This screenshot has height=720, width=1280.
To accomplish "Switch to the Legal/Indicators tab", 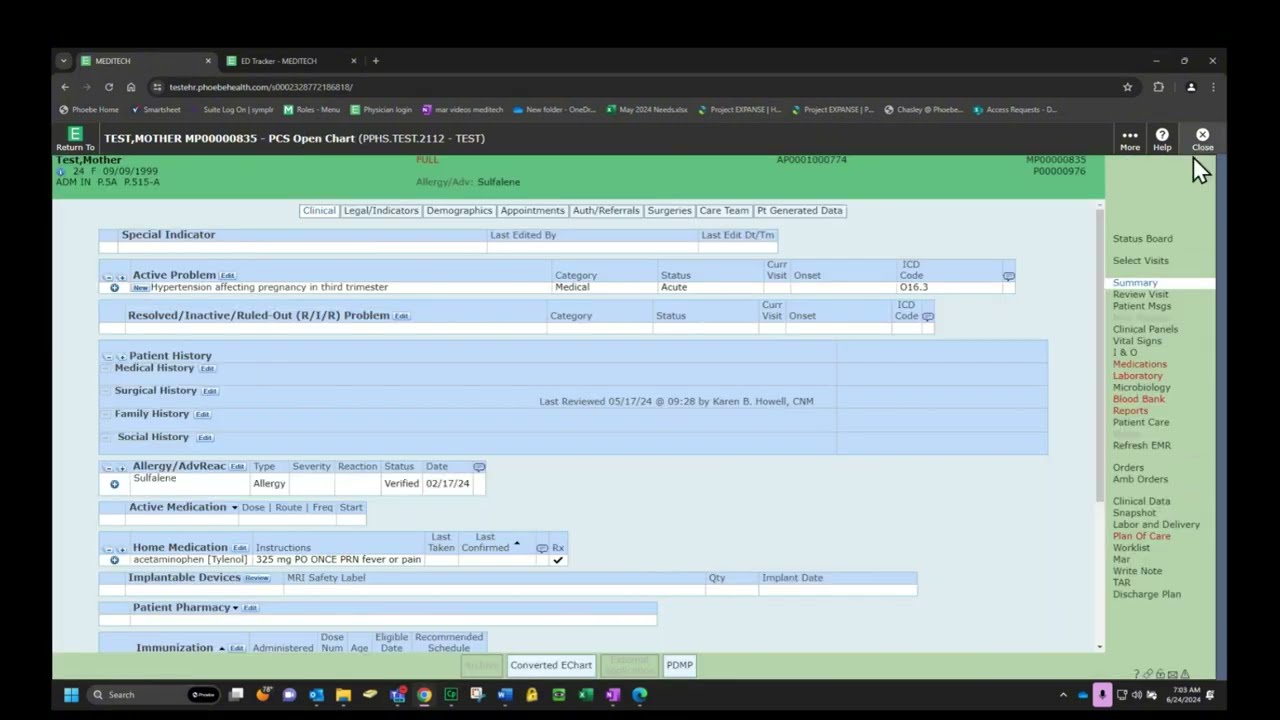I will click(381, 211).
